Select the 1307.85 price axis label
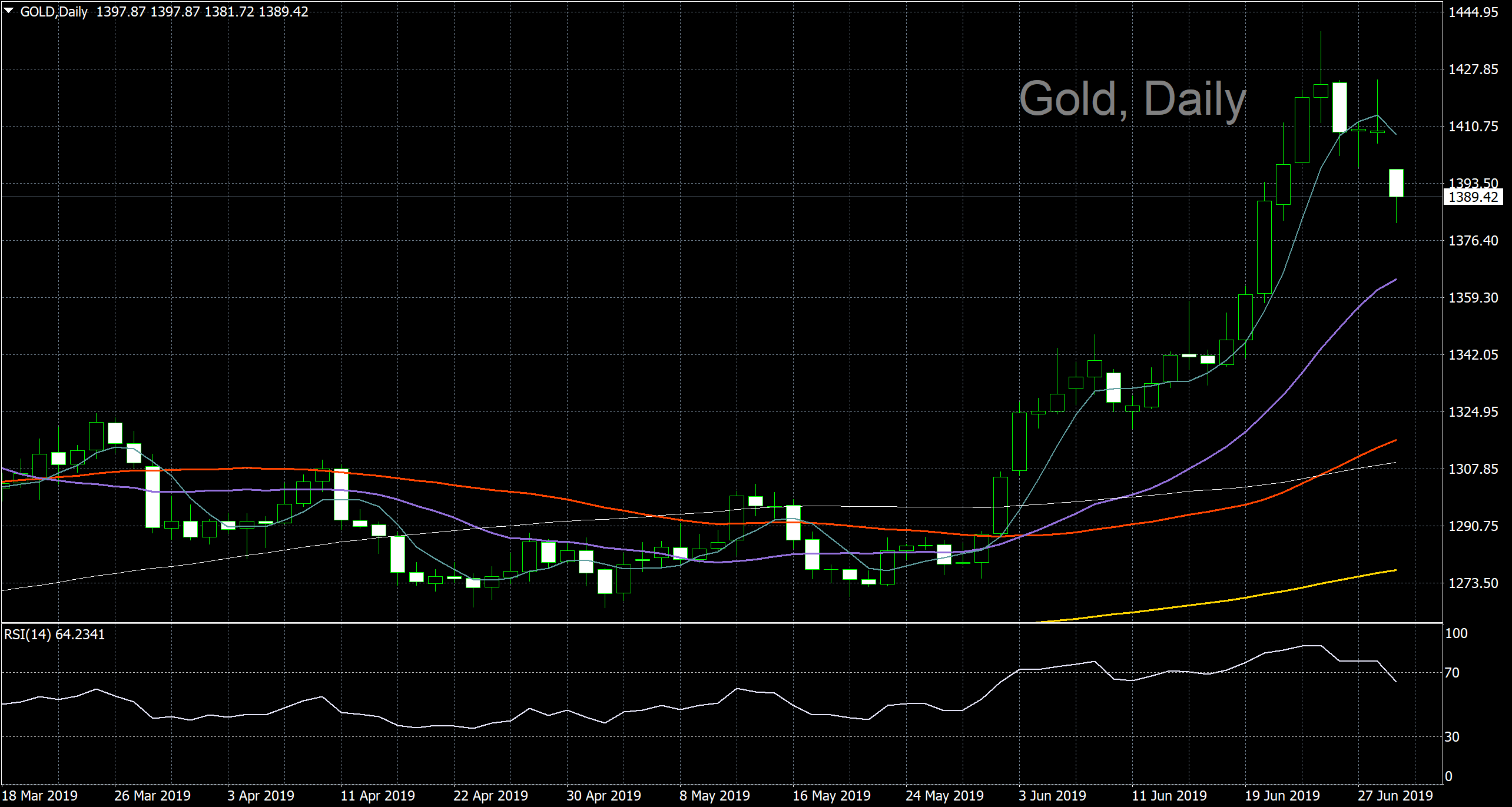The height and width of the screenshot is (807, 1512). coord(1473,469)
